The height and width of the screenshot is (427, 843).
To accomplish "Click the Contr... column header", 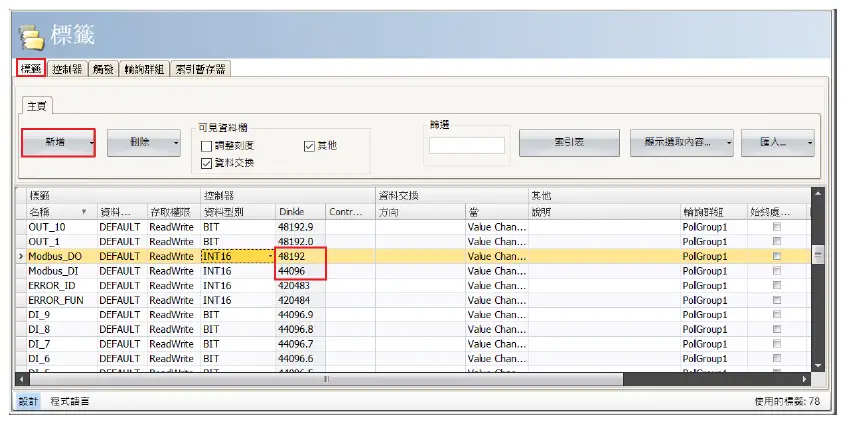I will point(349,212).
